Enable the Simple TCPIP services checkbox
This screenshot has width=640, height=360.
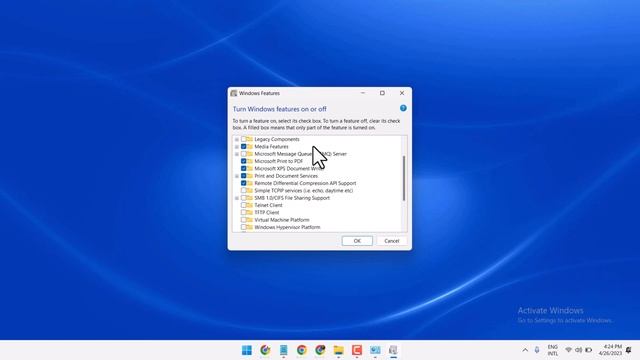(243, 191)
